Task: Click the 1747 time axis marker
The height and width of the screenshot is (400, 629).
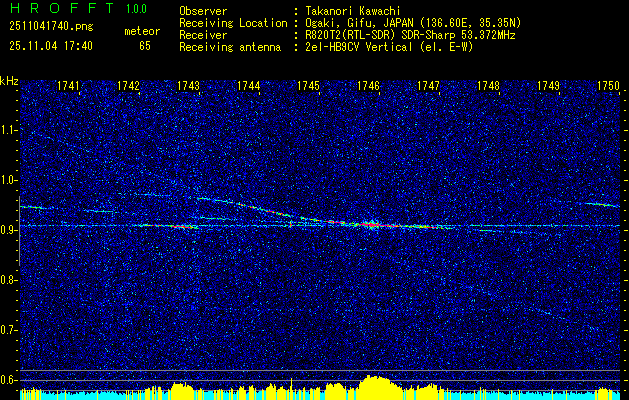Action: click(428, 85)
